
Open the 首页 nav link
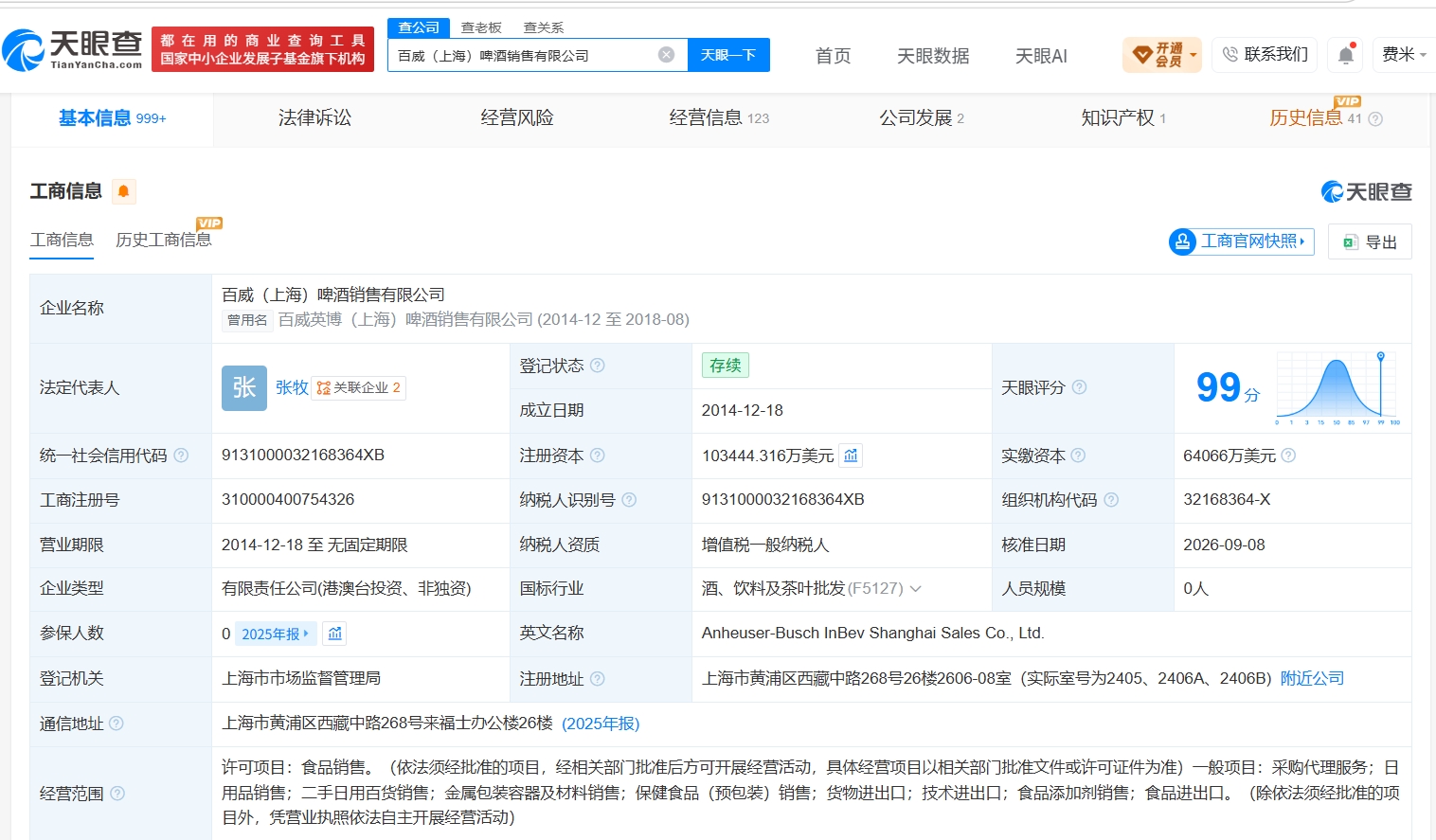click(834, 56)
